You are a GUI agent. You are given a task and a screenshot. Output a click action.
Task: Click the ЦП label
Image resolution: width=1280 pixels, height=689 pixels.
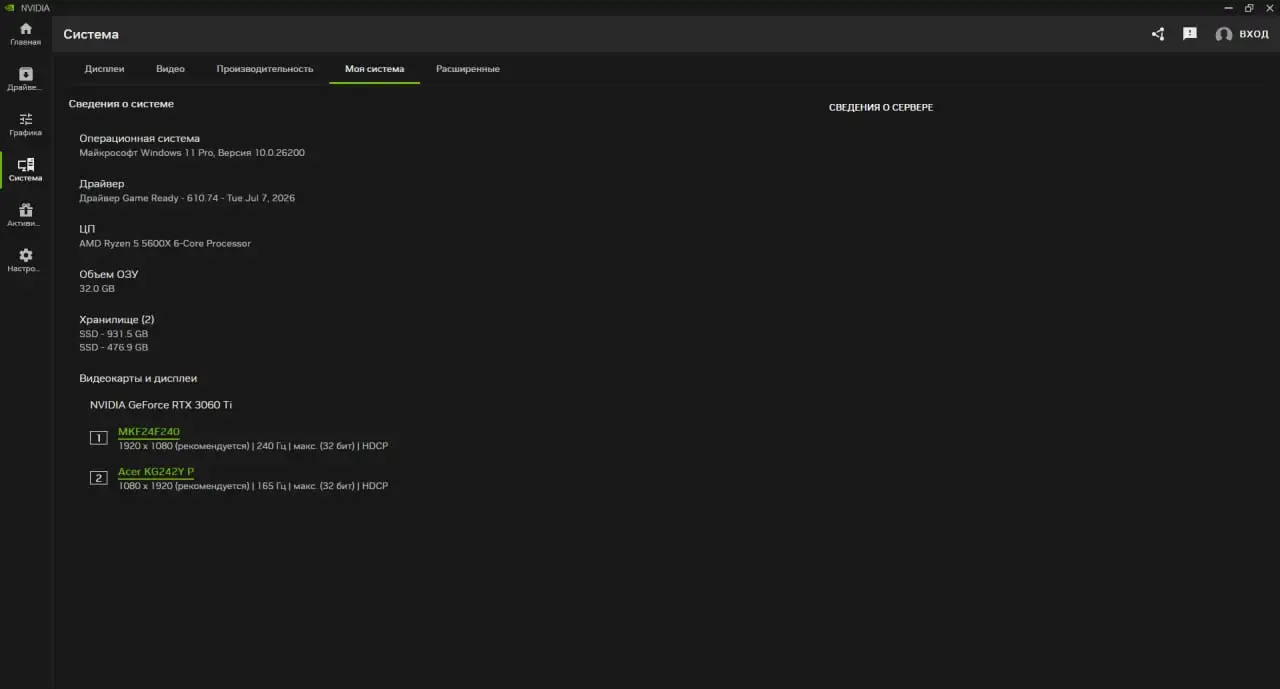[x=87, y=229]
